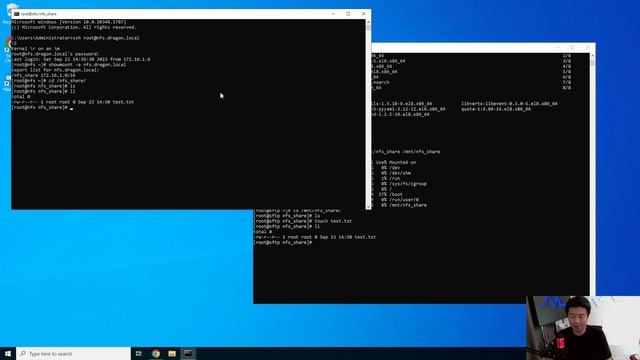Click the Microsoft Windows version line
Image resolution: width=640 pixels, height=360 pixels.
tap(69, 22)
